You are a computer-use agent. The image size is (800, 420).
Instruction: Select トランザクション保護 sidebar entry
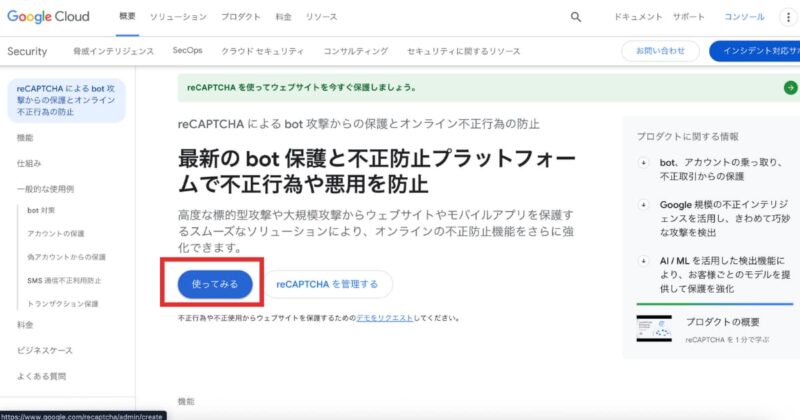[x=63, y=304]
